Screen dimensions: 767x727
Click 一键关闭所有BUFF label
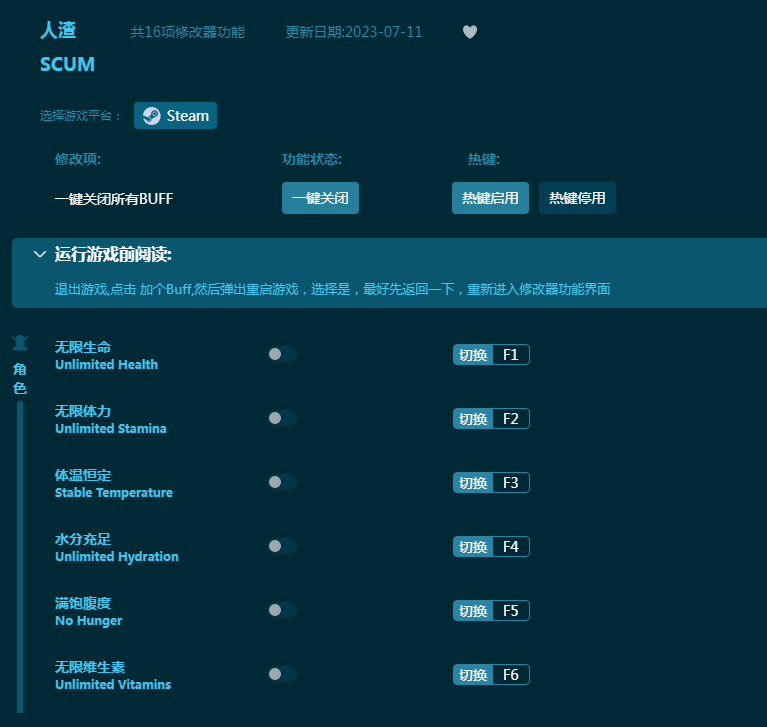[x=114, y=199]
